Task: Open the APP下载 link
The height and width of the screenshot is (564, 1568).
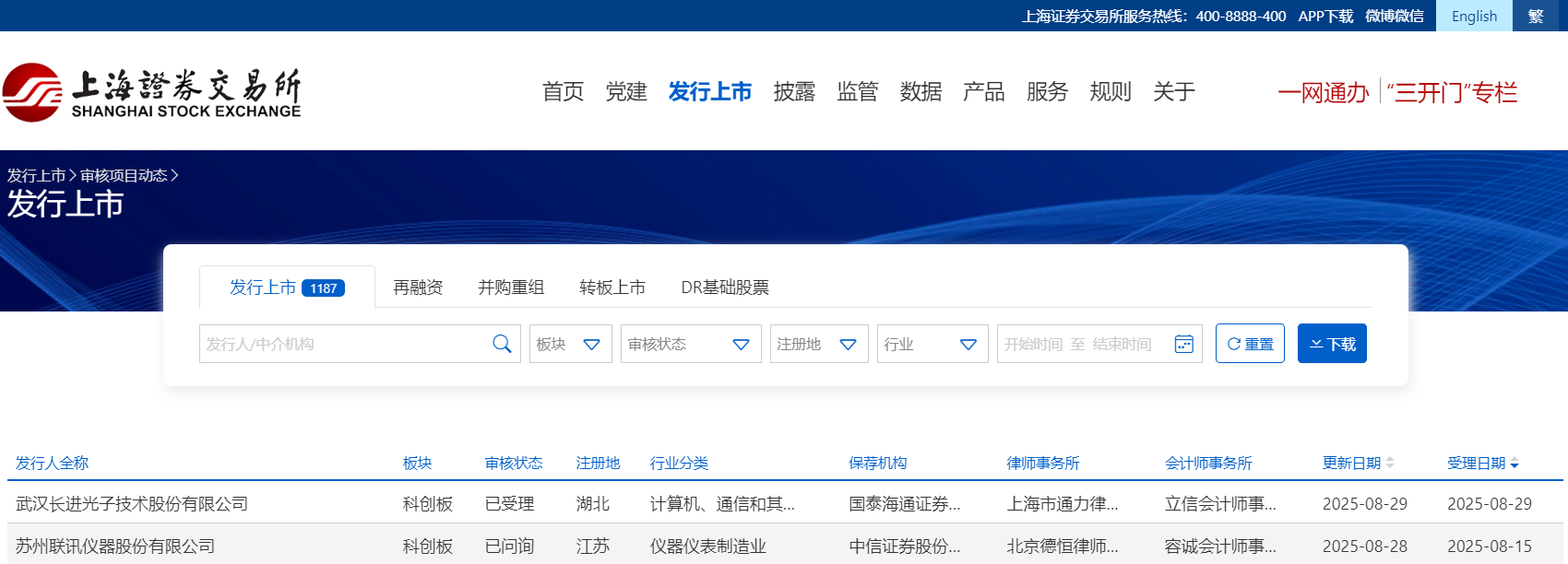Action: pyautogui.click(x=1325, y=16)
